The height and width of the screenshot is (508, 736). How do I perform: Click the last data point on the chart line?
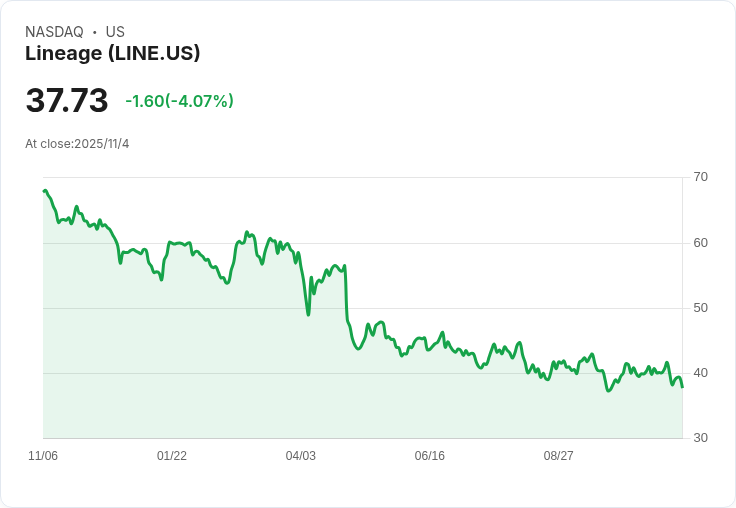[682, 387]
